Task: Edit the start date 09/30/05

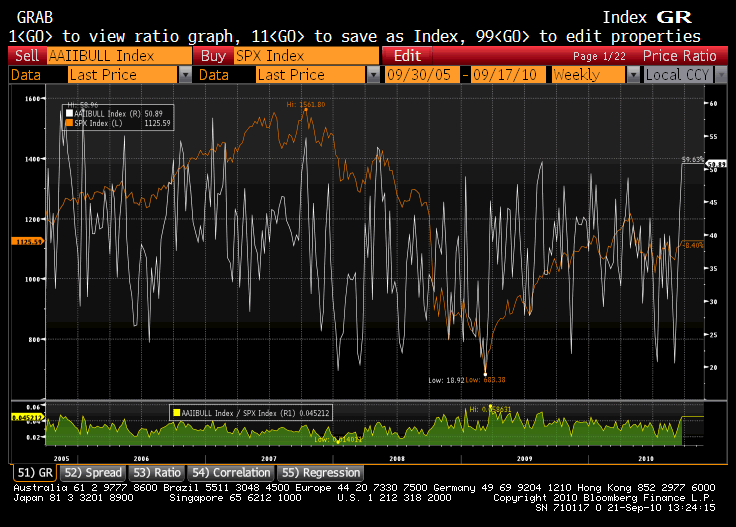Action: [x=422, y=75]
